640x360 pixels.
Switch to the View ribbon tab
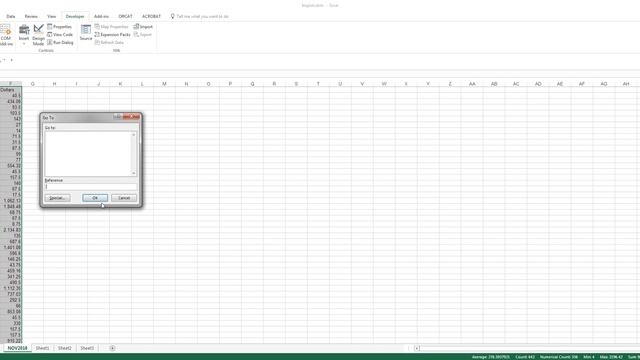pyautogui.click(x=51, y=16)
